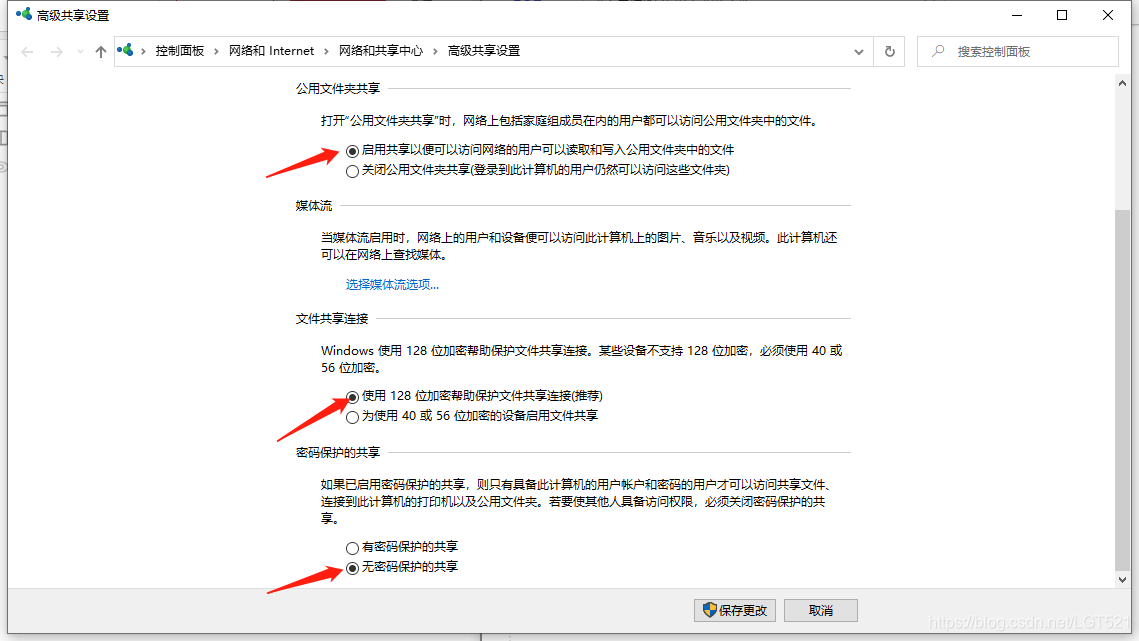This screenshot has height=641, width=1139.
Task: Click the 保存更改 button
Action: (x=734, y=610)
